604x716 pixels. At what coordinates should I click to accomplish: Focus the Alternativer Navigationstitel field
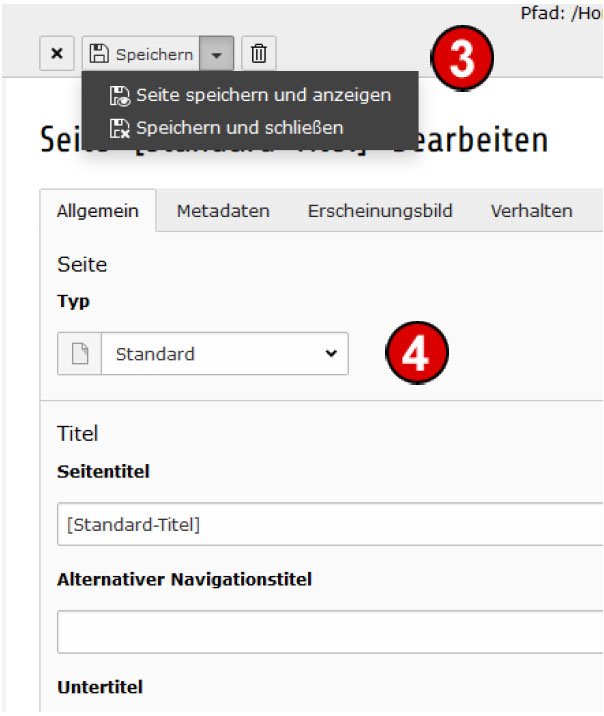click(330, 632)
